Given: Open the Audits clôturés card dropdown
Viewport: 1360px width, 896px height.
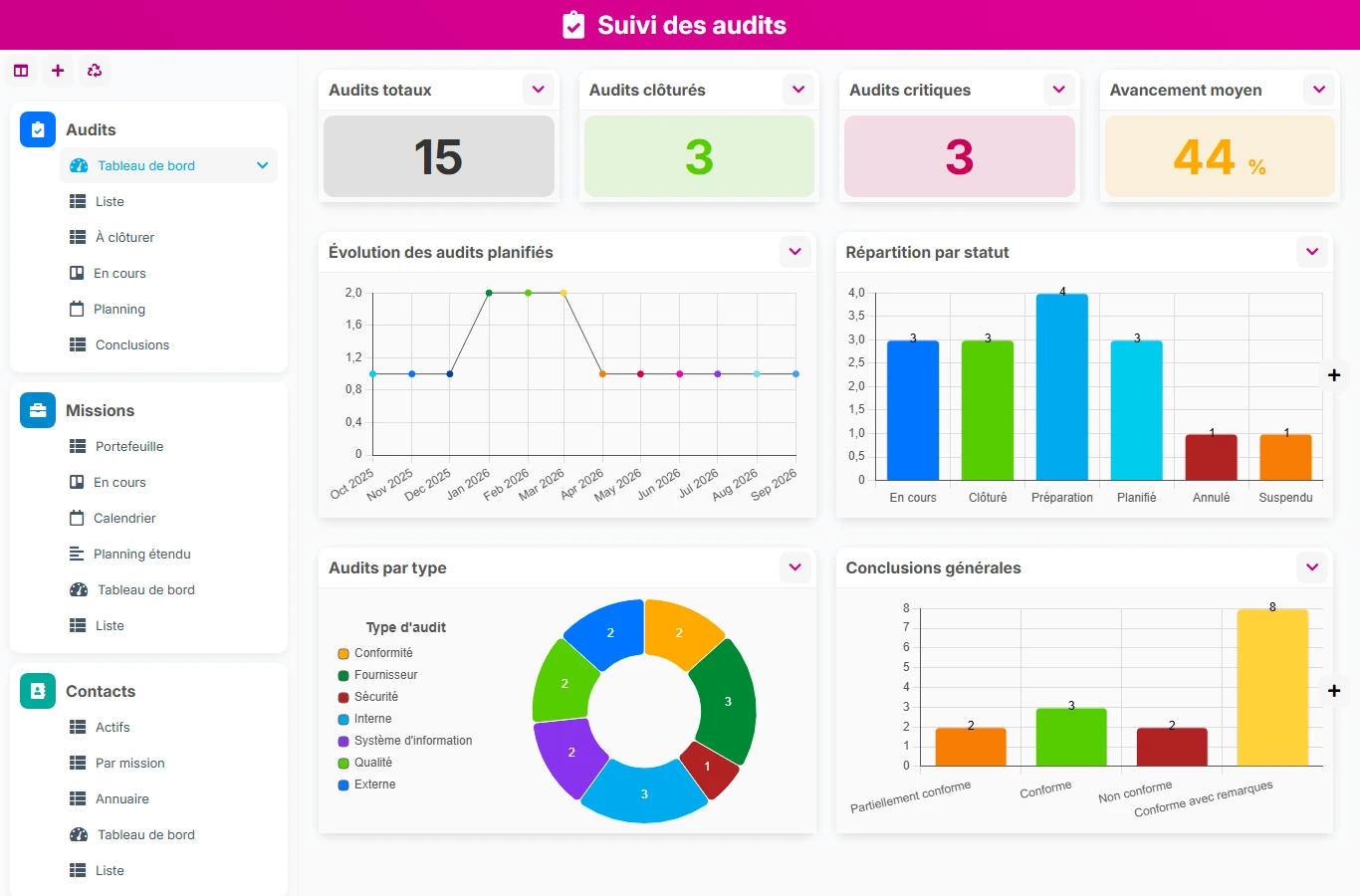Looking at the screenshot, I should (798, 90).
